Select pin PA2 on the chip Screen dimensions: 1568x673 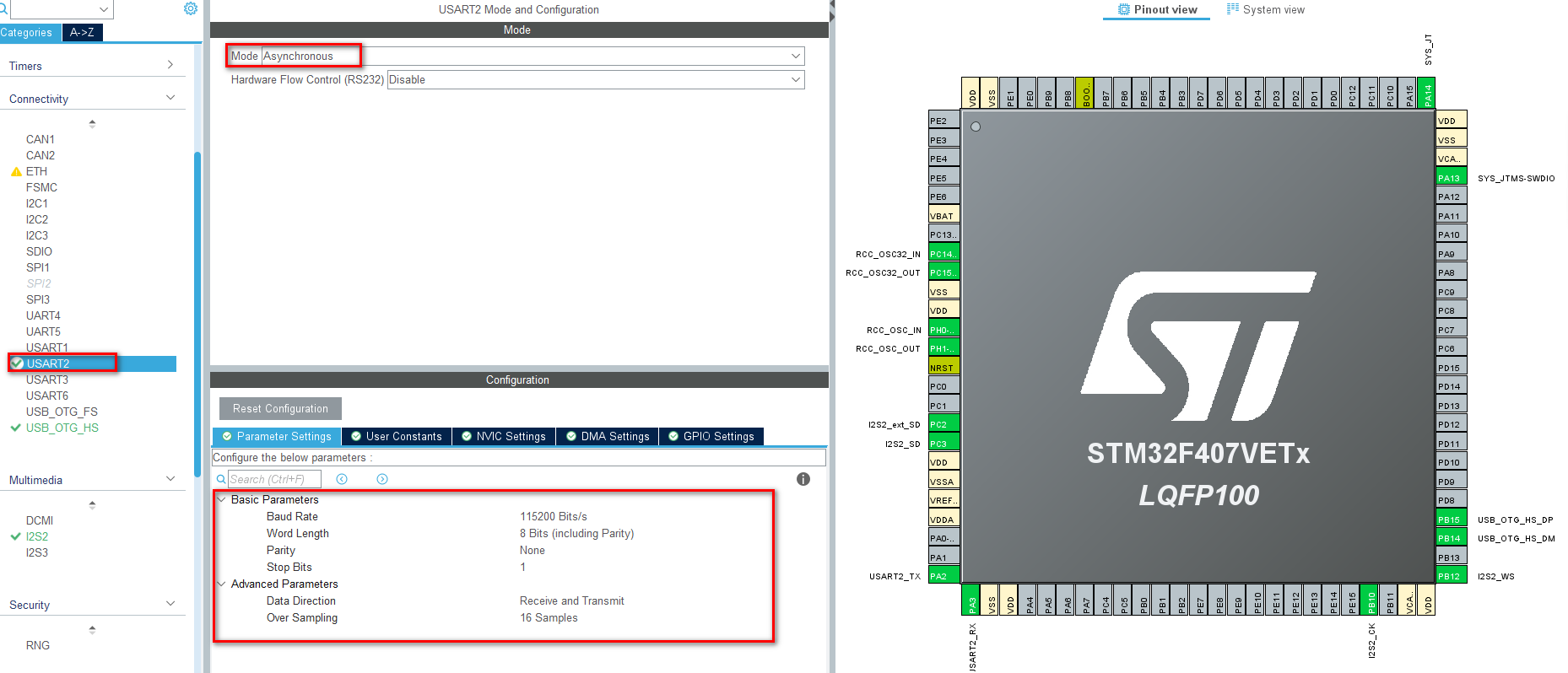click(x=944, y=576)
